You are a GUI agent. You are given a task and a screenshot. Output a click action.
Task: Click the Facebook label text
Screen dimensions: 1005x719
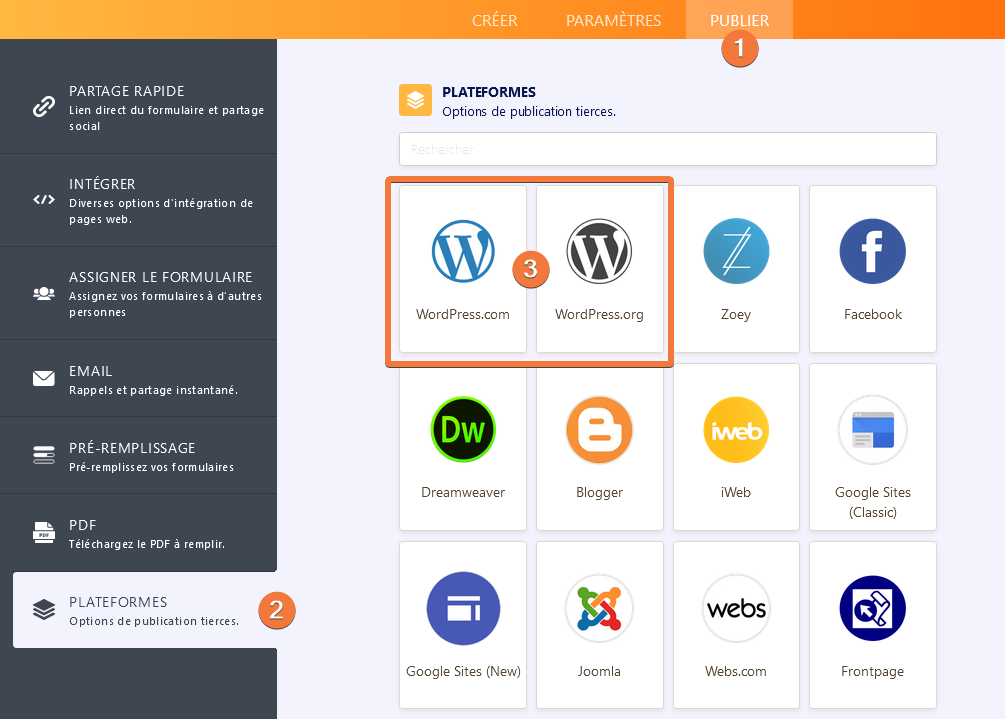[x=872, y=315]
